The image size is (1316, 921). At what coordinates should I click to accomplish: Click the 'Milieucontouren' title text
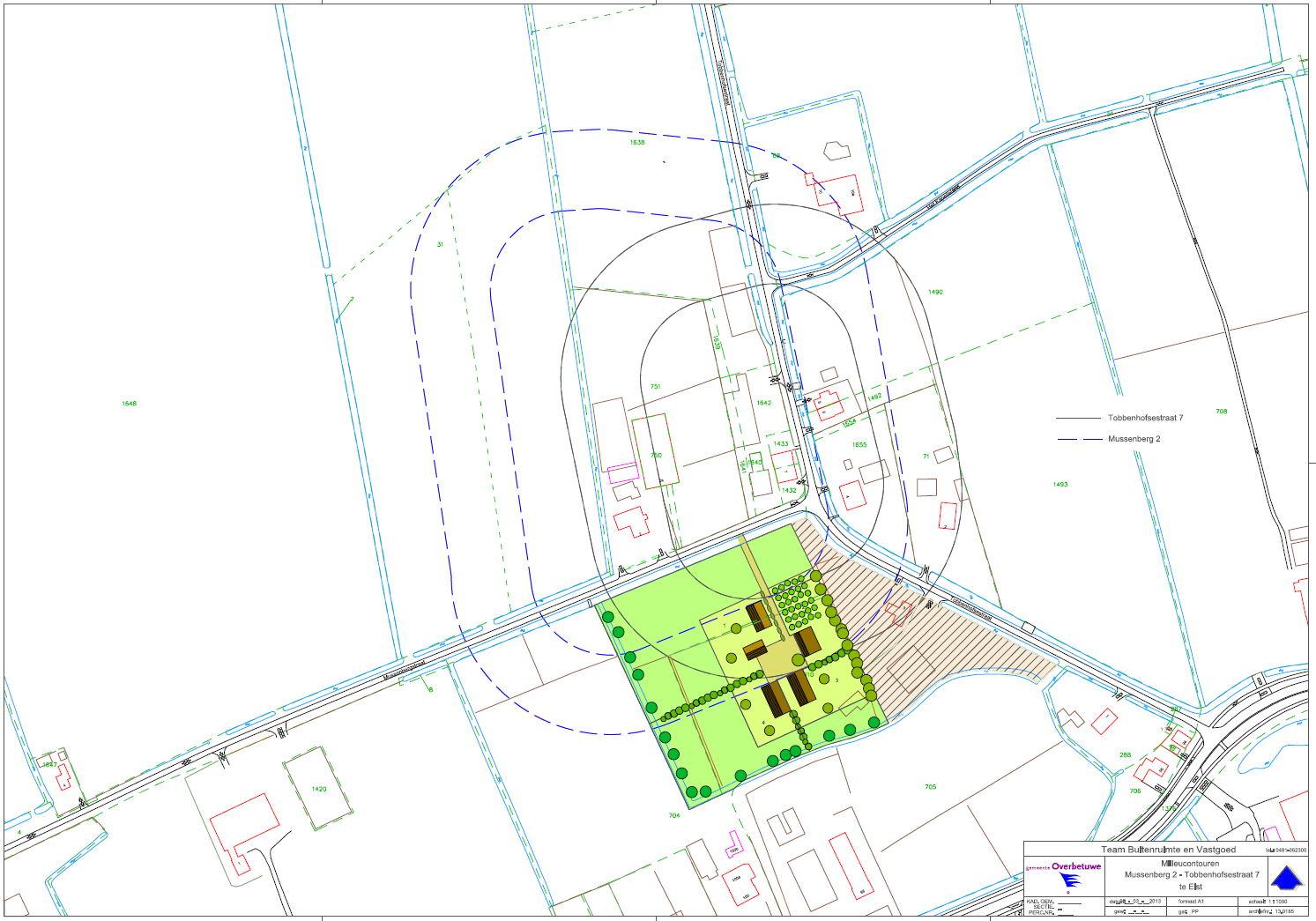point(1190,864)
